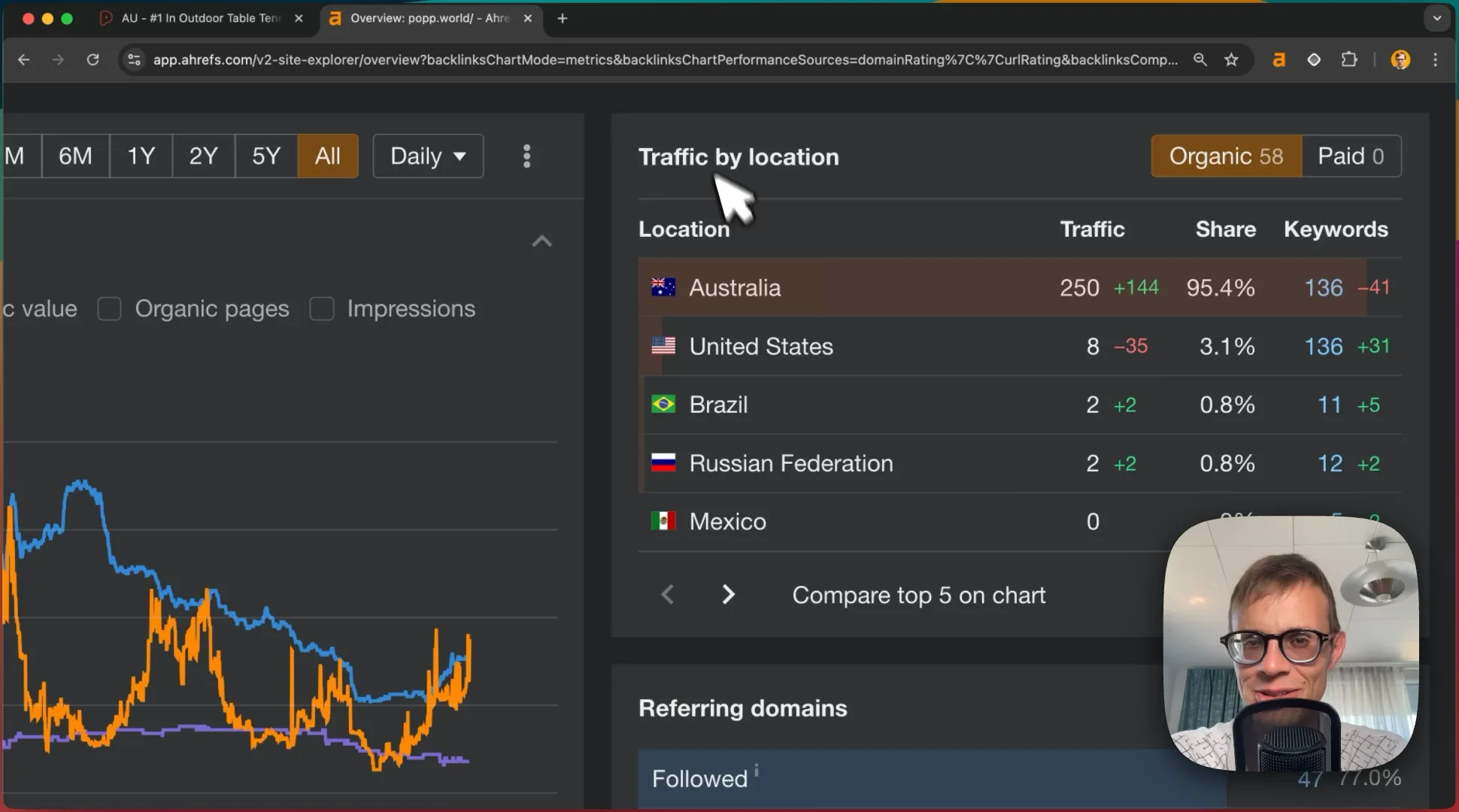The image size is (1459, 812).
Task: Bookmark this page with the star icon
Action: tap(1231, 59)
